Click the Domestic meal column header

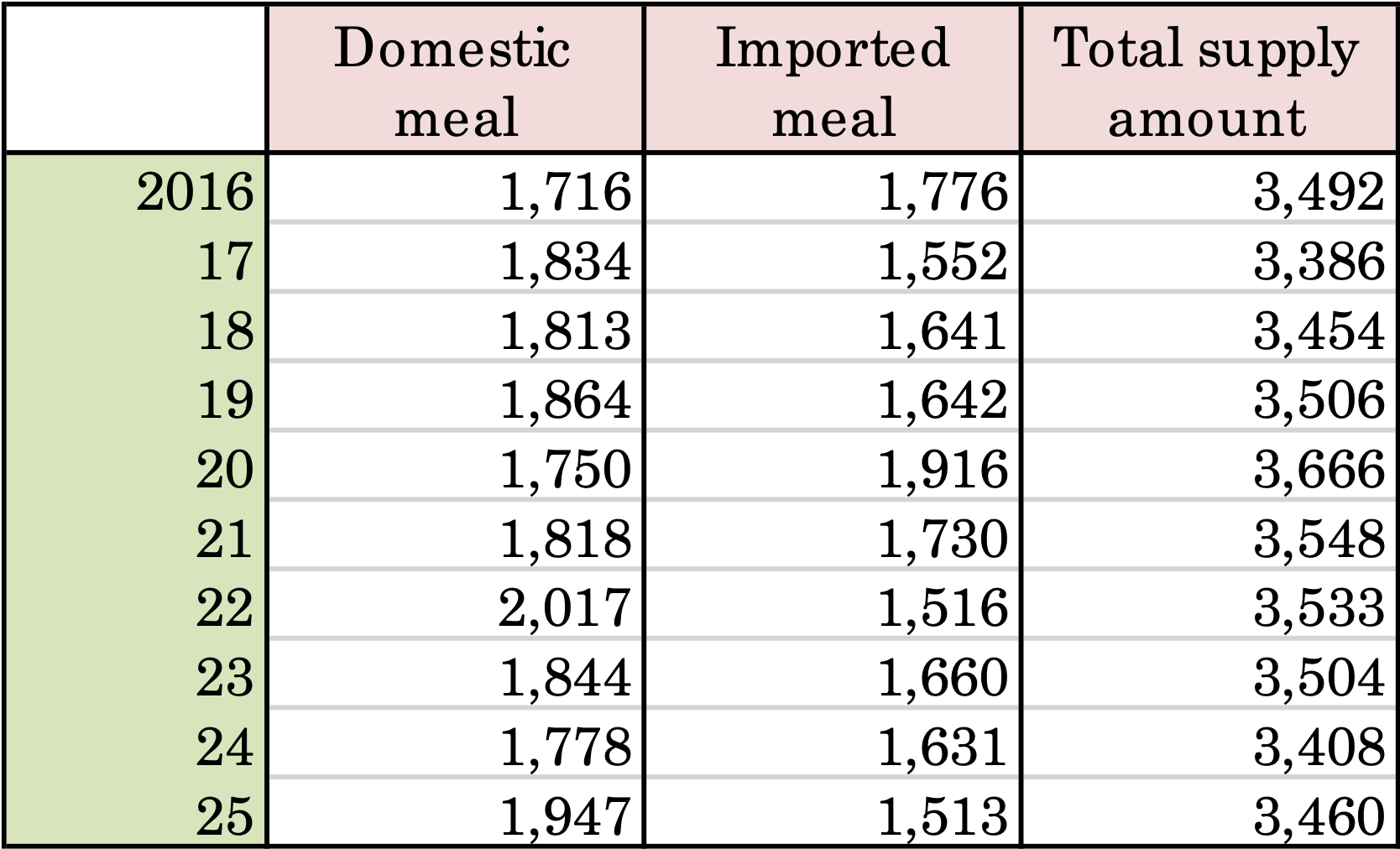[x=455, y=81]
